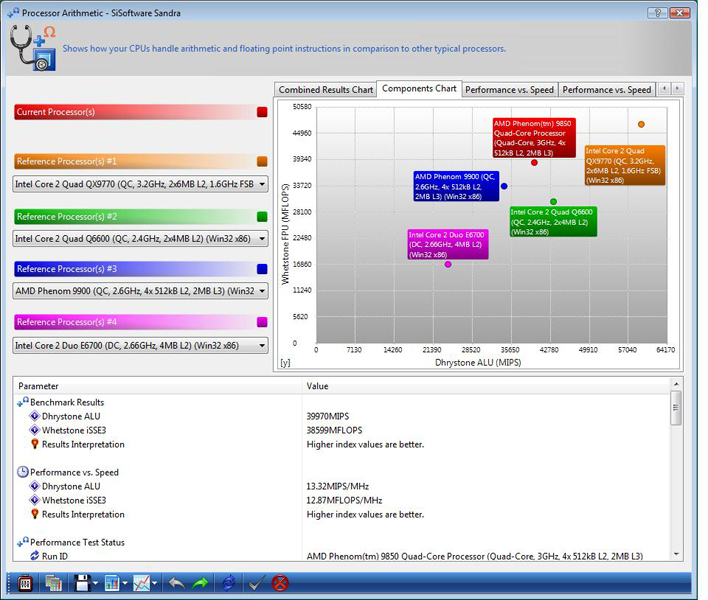Click the Run ID refresh icon

coord(34,556)
